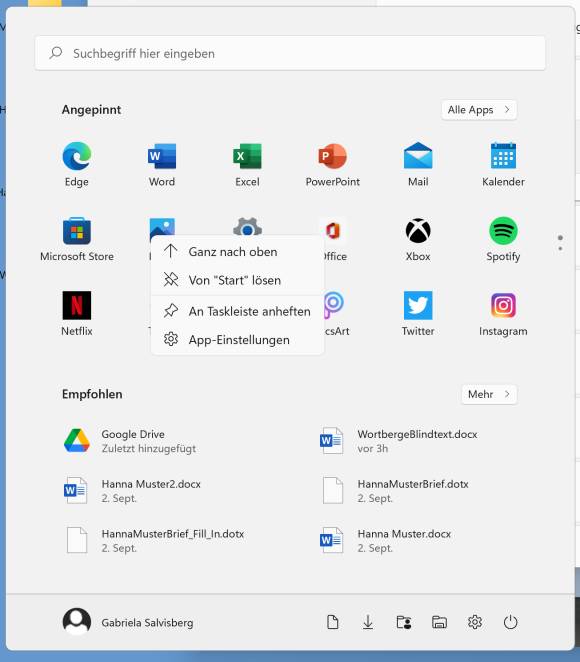
Task: Select 'Ganz nach oben' in context menu
Action: coord(237,252)
